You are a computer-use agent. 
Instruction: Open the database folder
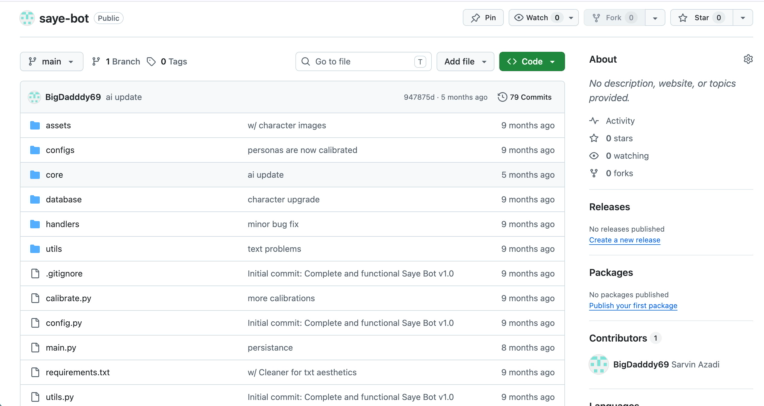pos(63,199)
